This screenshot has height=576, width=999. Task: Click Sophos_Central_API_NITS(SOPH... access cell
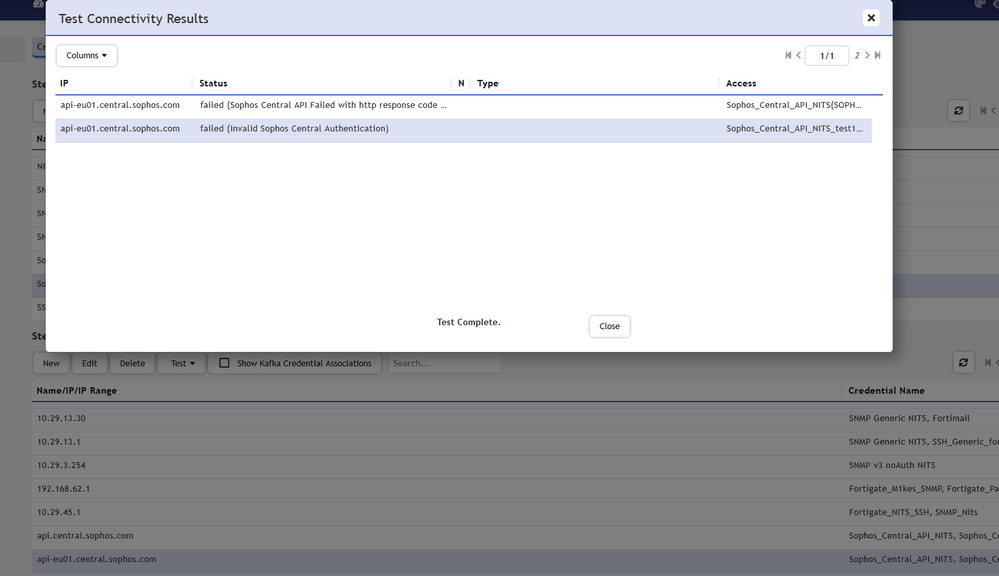(794, 105)
